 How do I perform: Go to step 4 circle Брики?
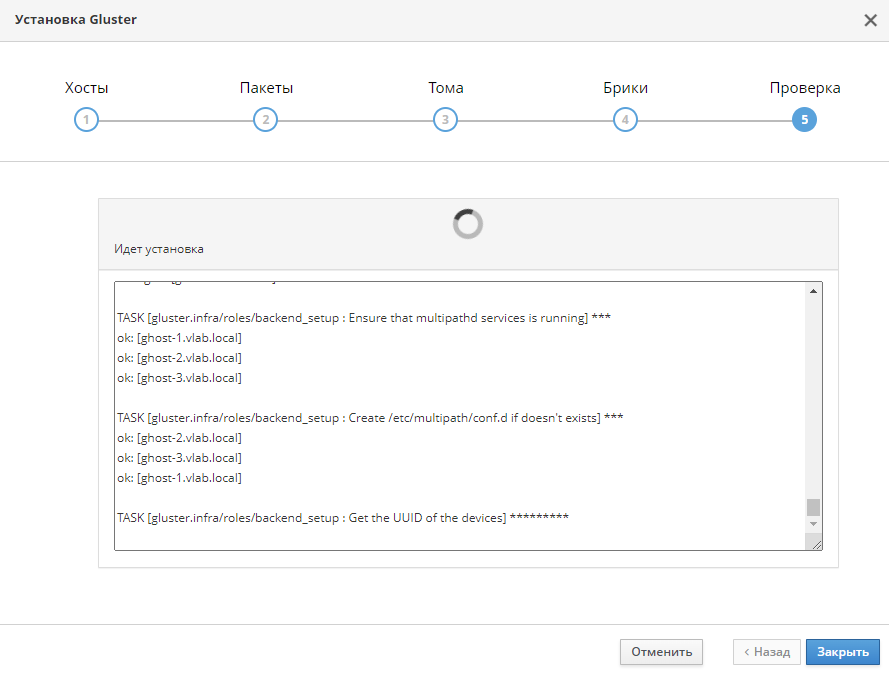[x=625, y=120]
